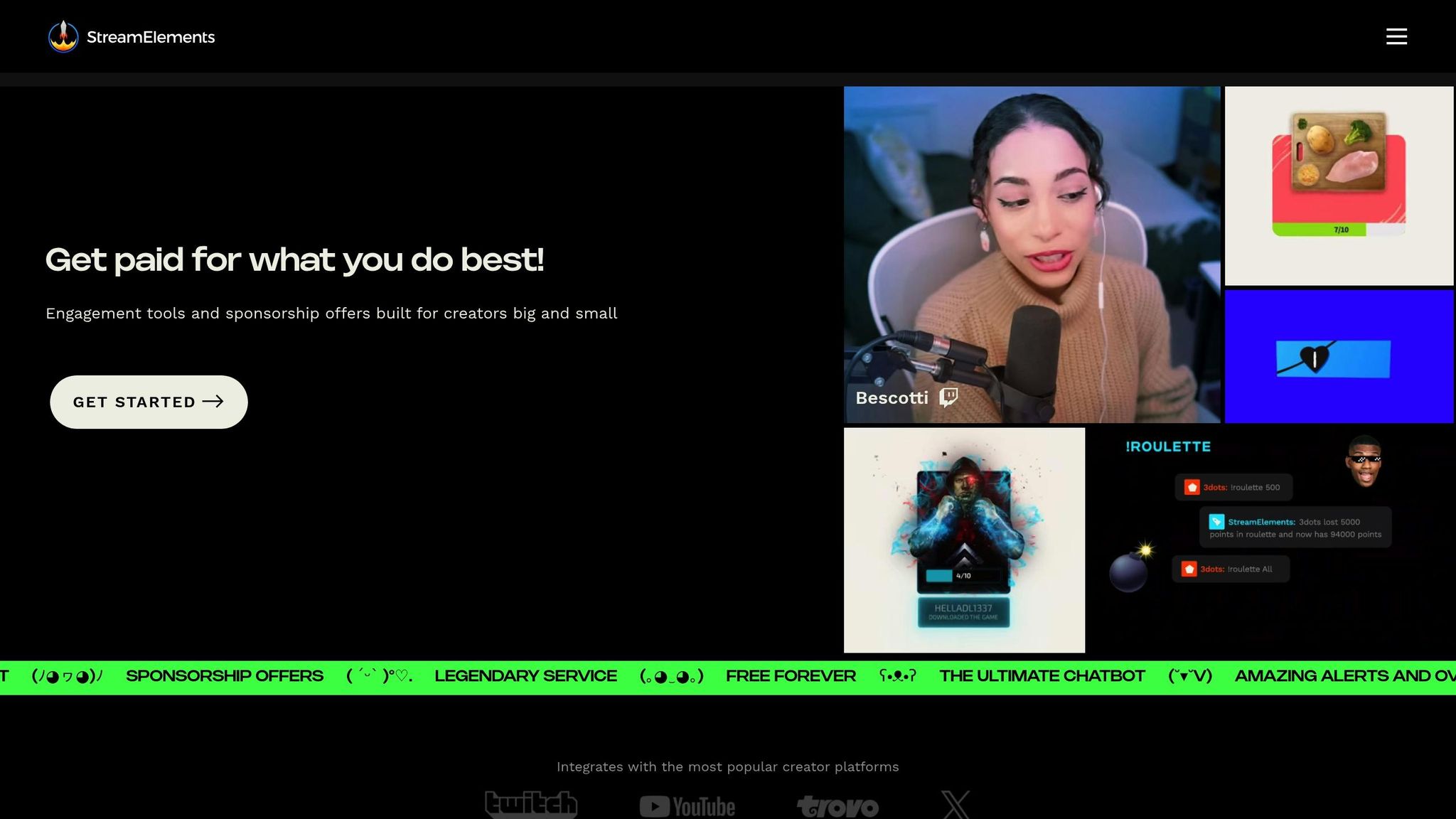Click the StreamElements rocket logo
The image size is (1456, 819).
coord(63,36)
